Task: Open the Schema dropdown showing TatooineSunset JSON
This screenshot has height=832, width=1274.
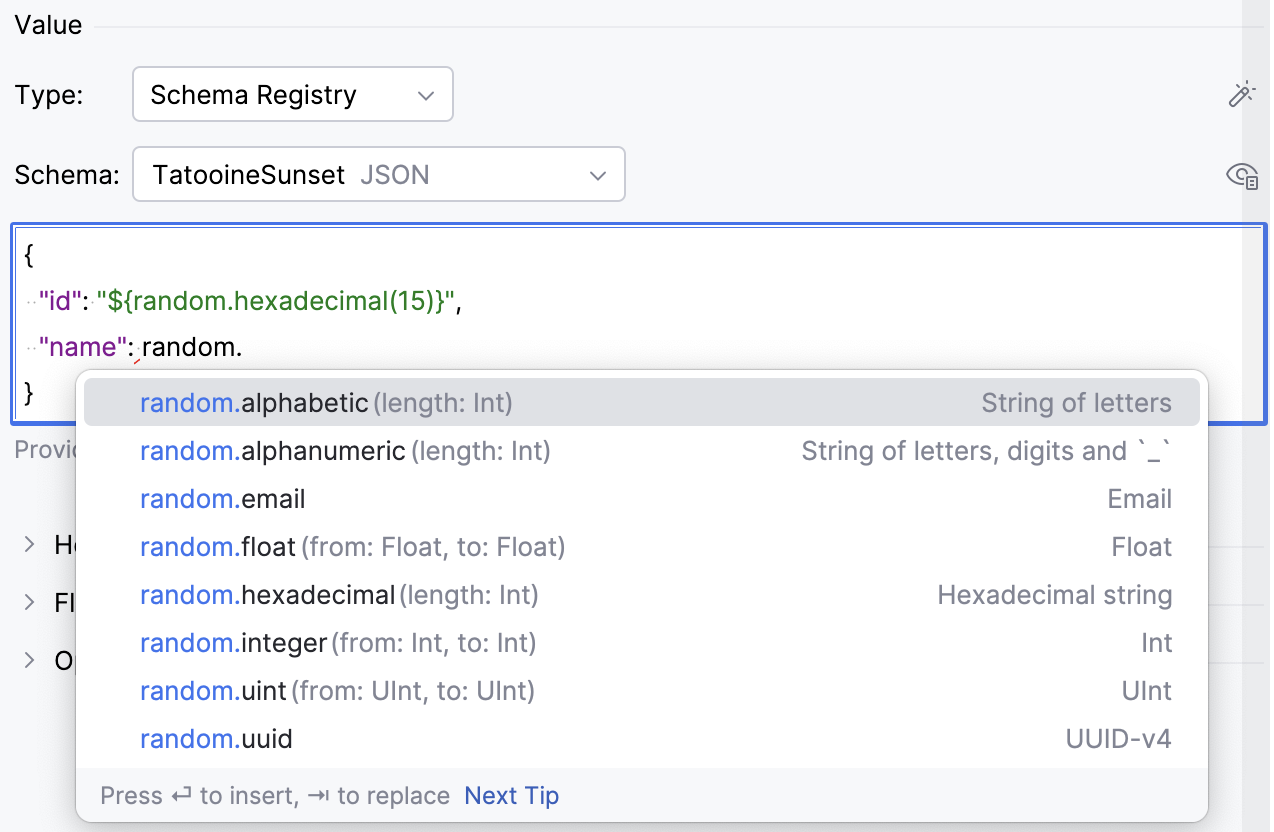Action: (379, 174)
